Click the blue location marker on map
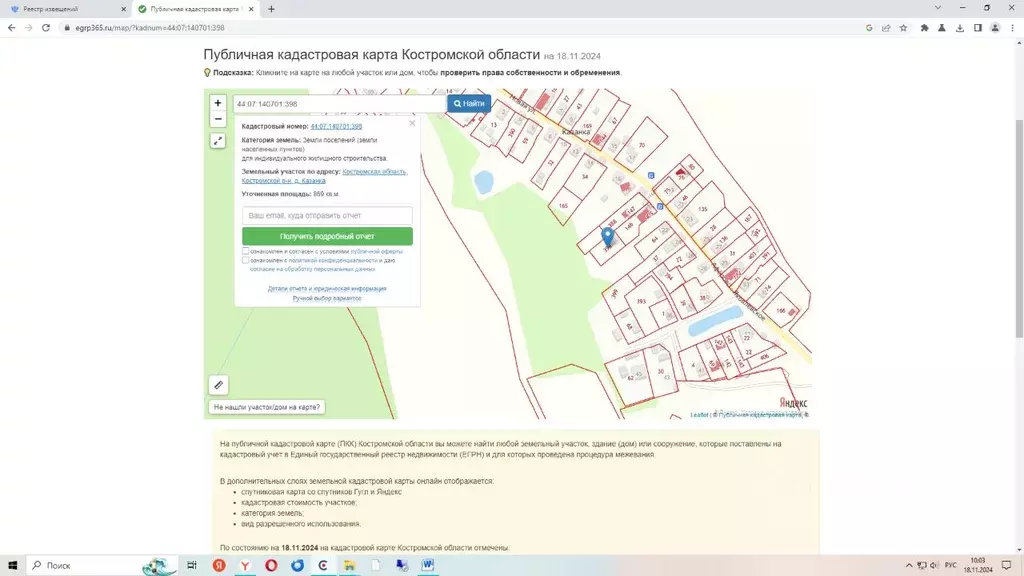The image size is (1024, 576). point(607,236)
